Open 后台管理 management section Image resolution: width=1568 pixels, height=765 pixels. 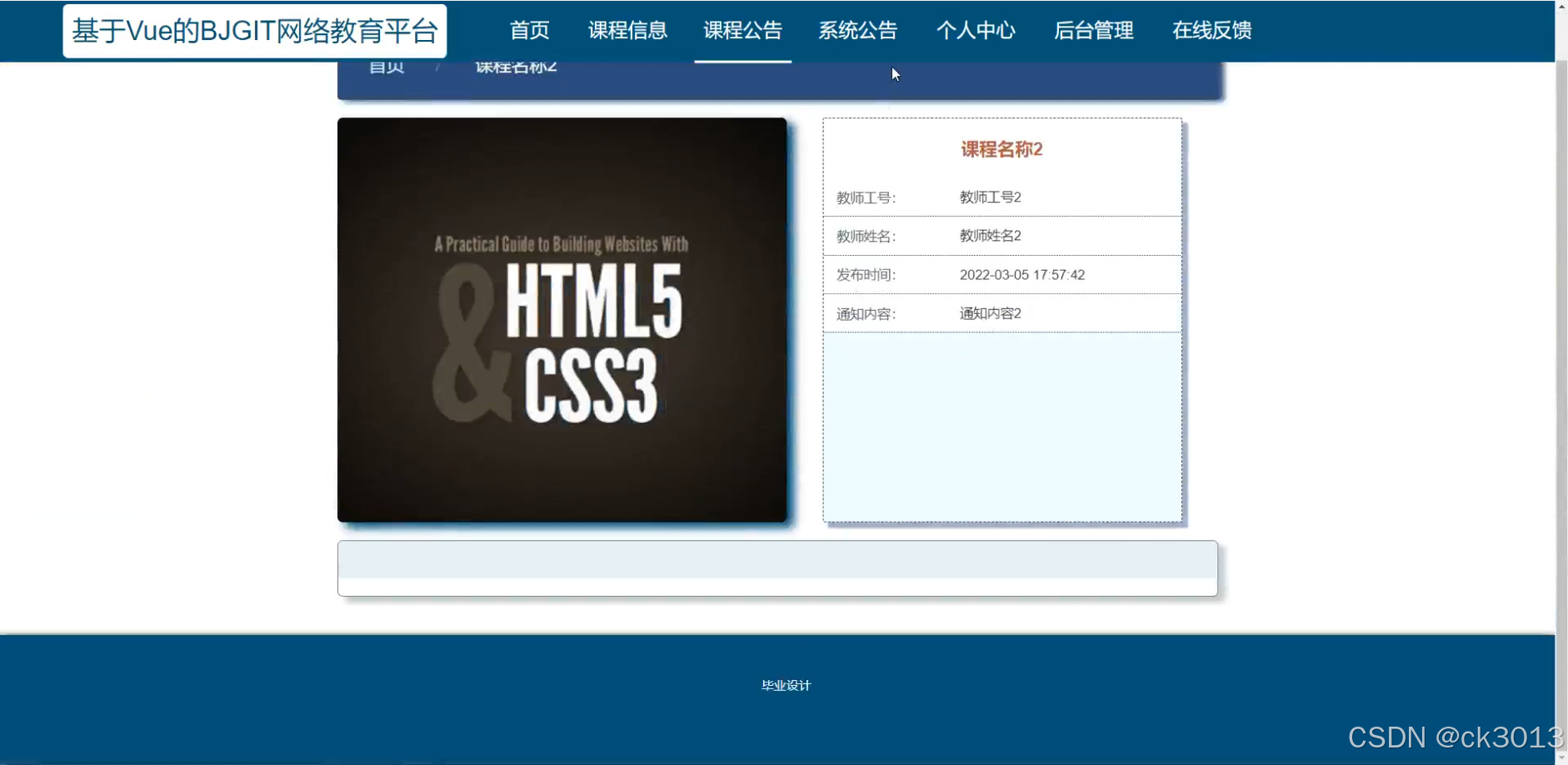click(1093, 31)
